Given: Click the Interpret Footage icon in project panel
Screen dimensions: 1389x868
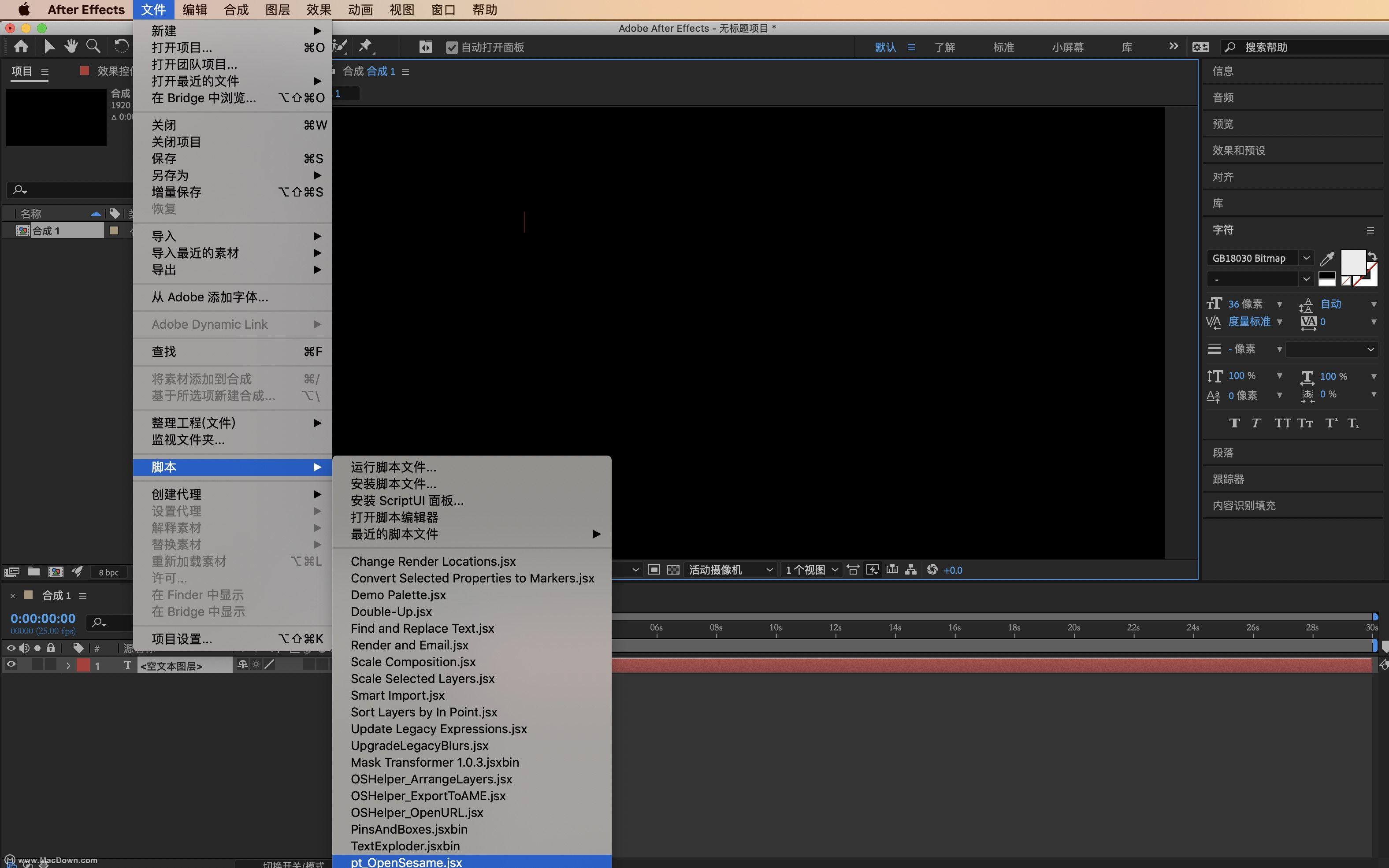Looking at the screenshot, I should [x=11, y=572].
